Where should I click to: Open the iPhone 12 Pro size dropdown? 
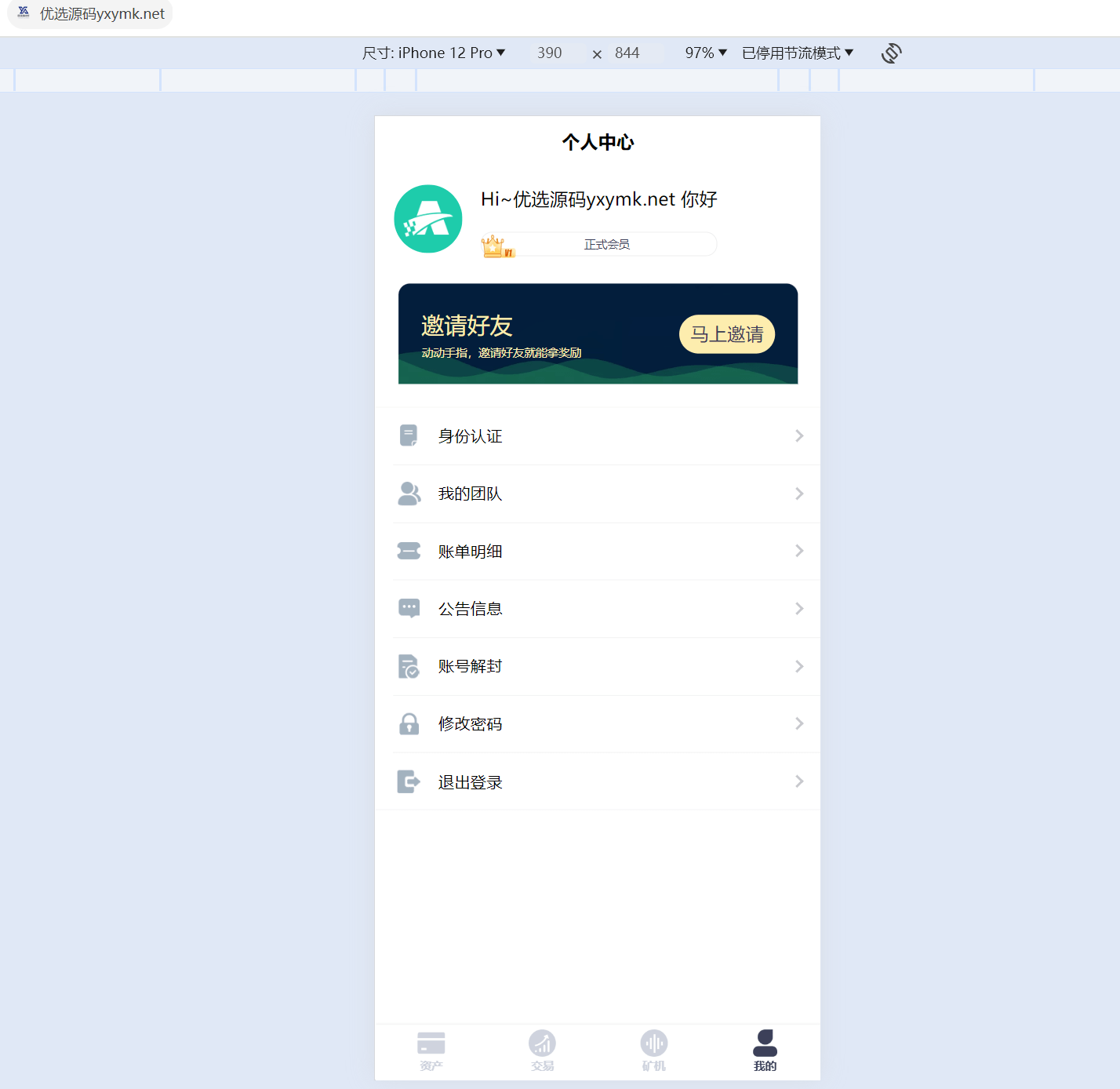434,53
